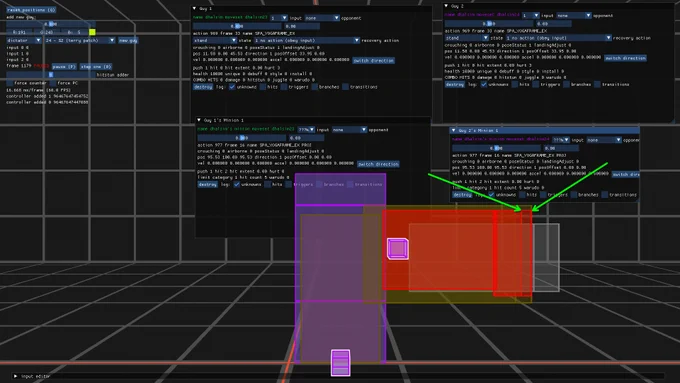Collapse the Guy 1 window
Screen dimensions: 680x383
194,8
